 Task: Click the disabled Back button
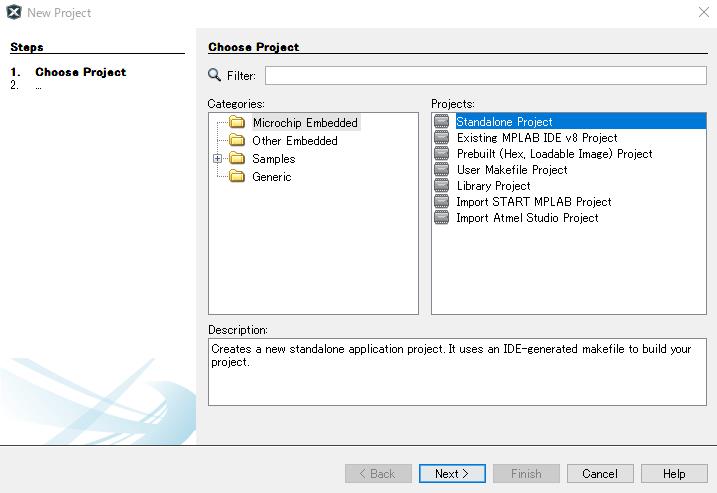(x=378, y=474)
